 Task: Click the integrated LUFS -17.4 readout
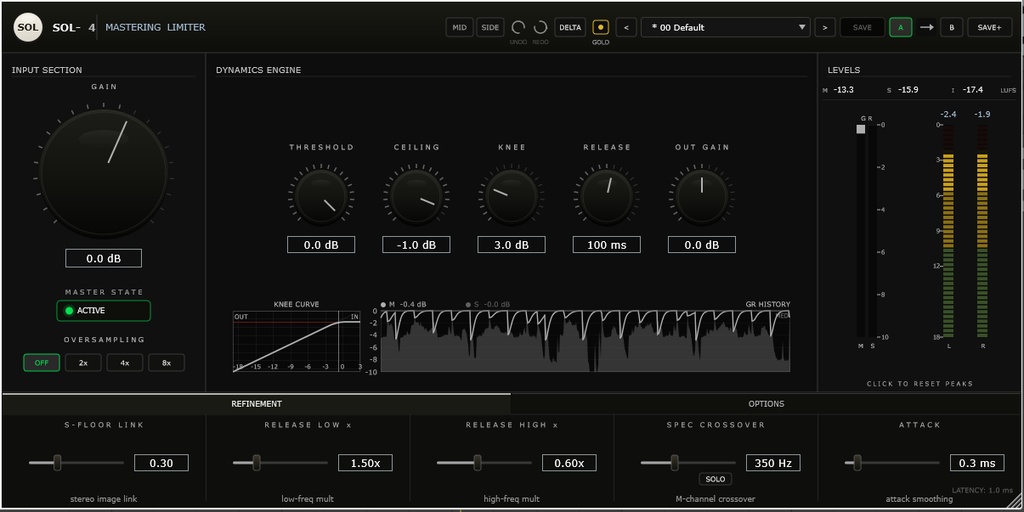point(972,90)
